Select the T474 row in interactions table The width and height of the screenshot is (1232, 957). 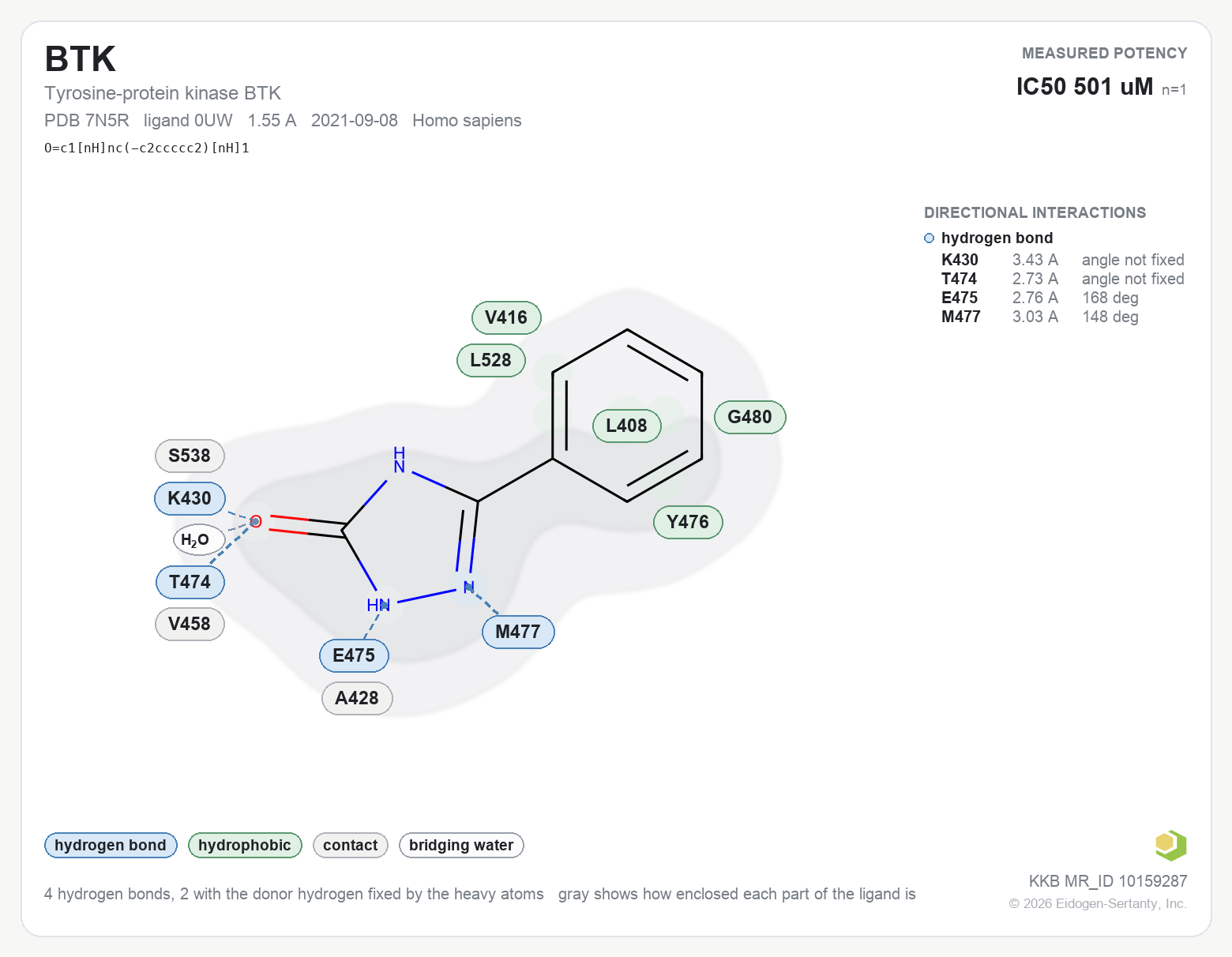point(1062,279)
